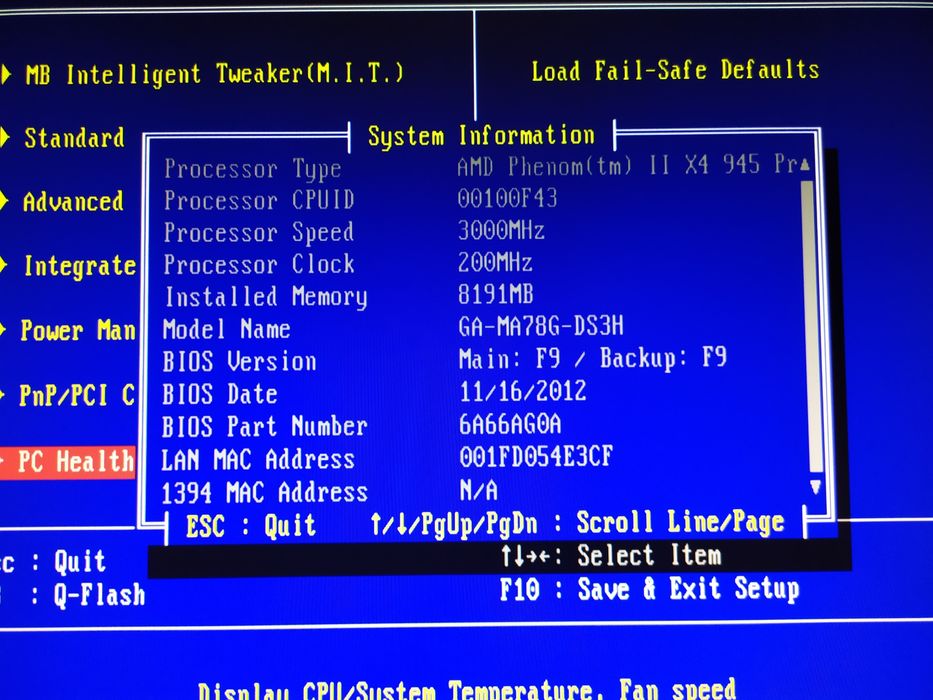Click the GA-MA78G-DS3H model value
The height and width of the screenshot is (700, 933).
pos(541,326)
